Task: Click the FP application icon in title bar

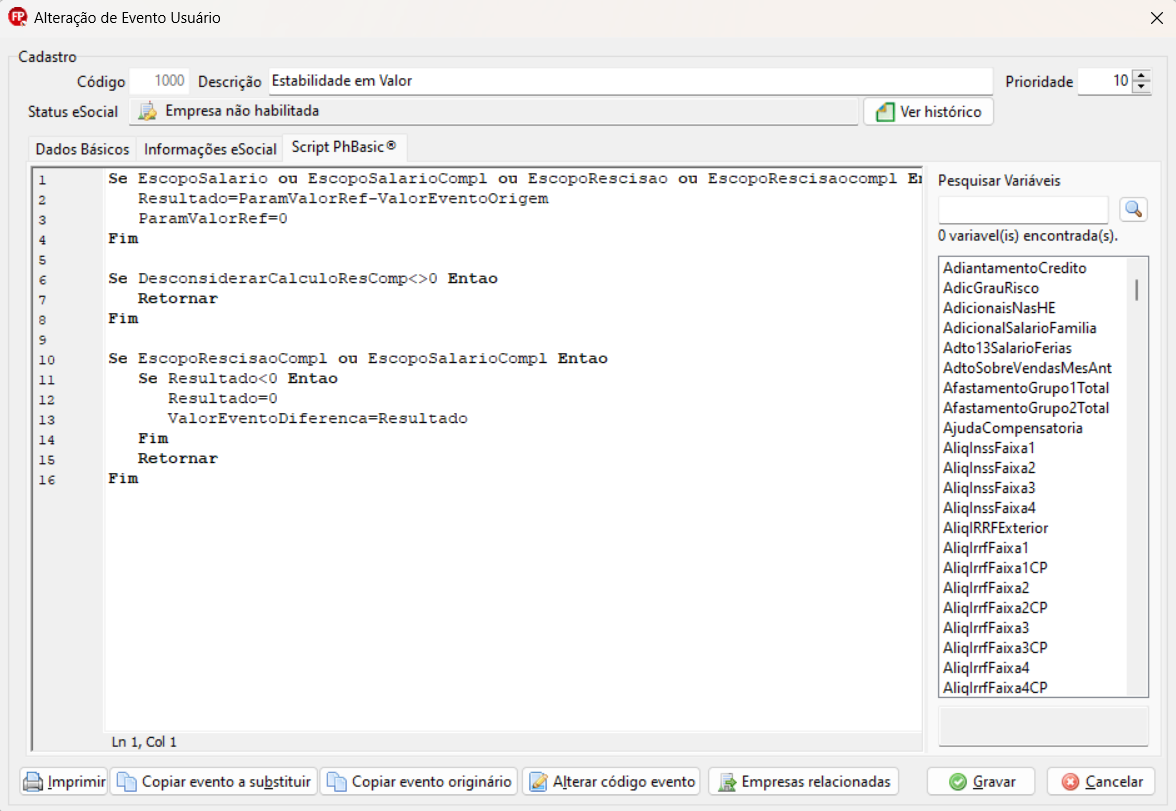Action: [x=17, y=17]
